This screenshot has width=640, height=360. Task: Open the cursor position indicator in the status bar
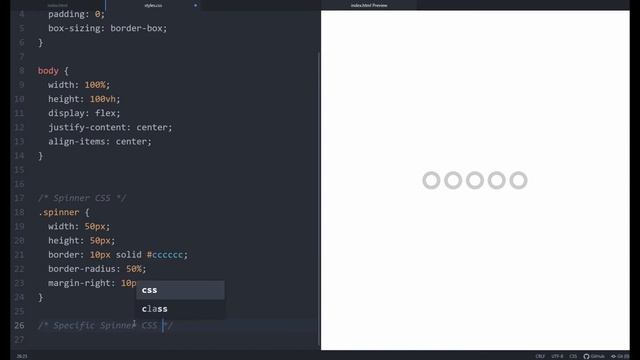[x=22, y=356]
